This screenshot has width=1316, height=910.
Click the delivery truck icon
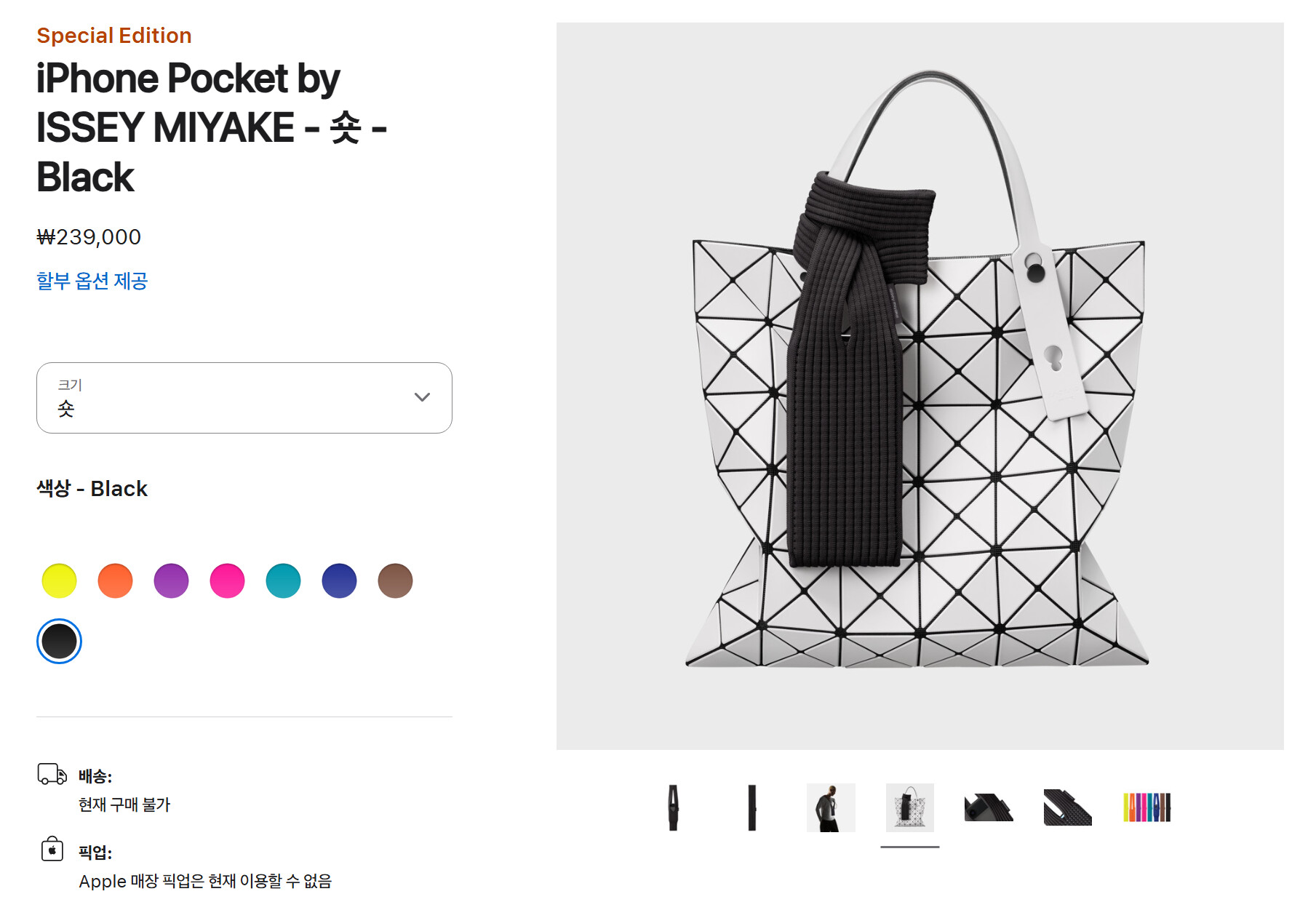pos(52,774)
